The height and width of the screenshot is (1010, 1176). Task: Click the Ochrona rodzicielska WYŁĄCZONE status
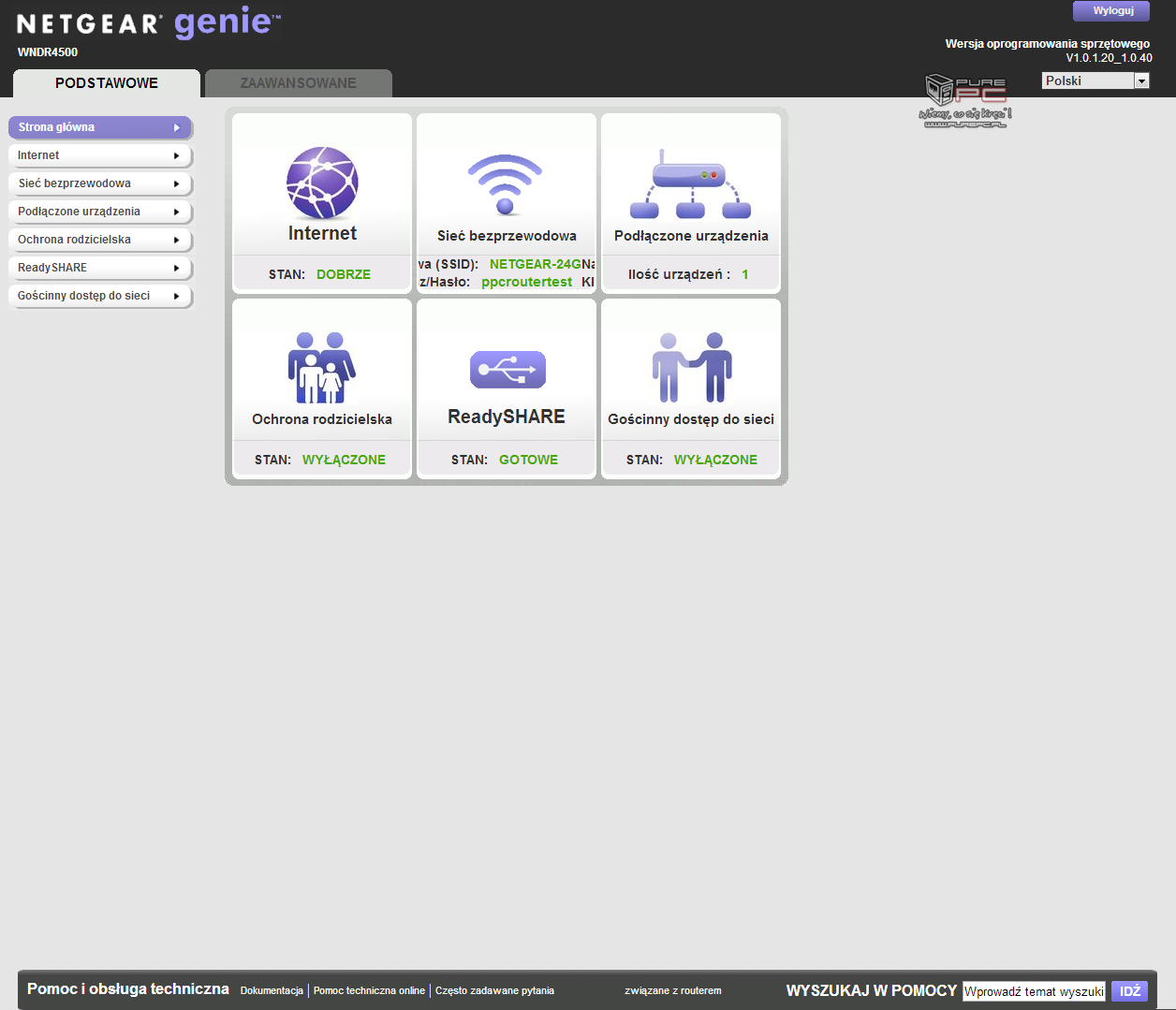(x=344, y=460)
